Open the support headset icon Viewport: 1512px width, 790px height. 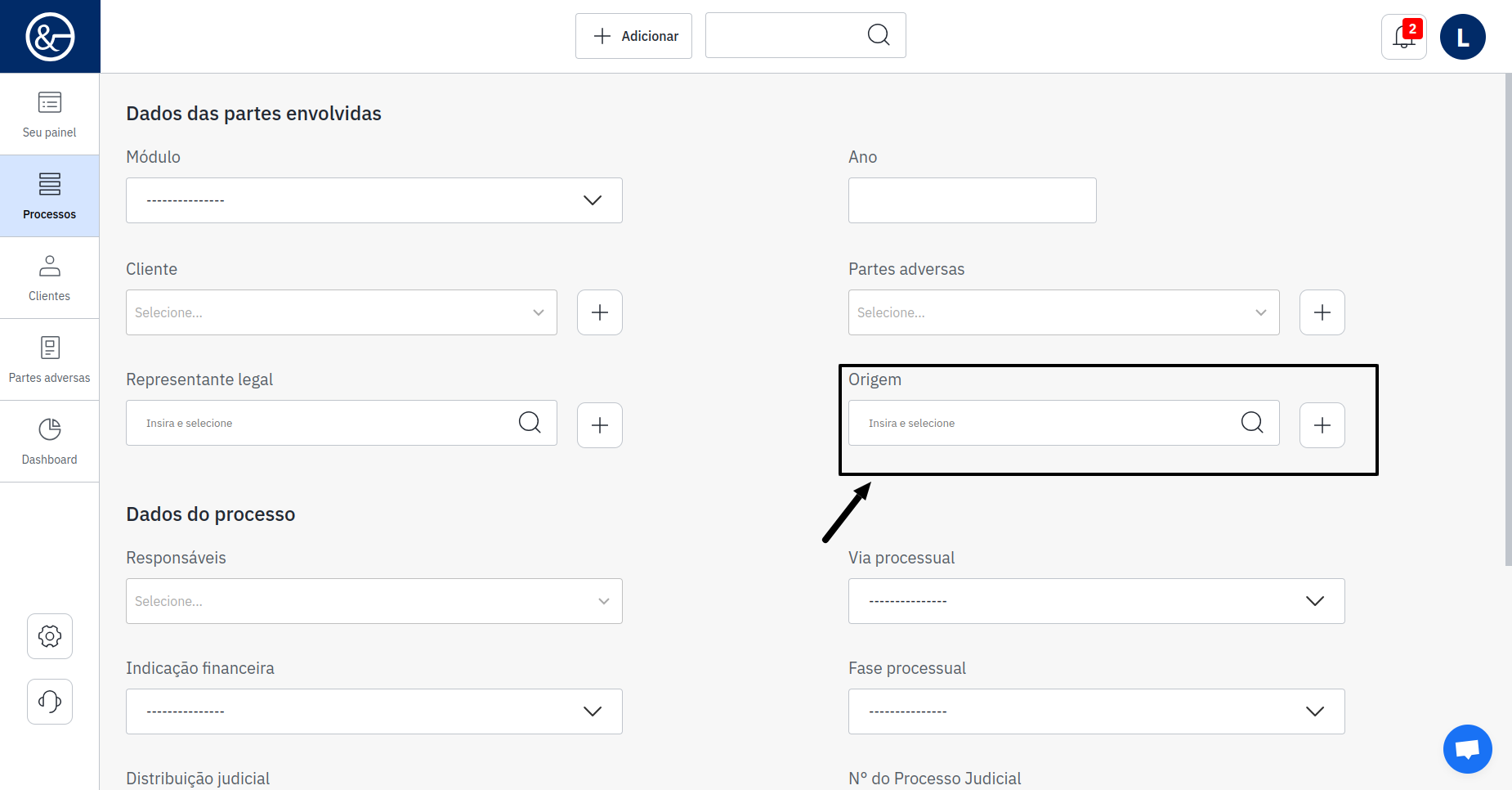click(x=50, y=702)
